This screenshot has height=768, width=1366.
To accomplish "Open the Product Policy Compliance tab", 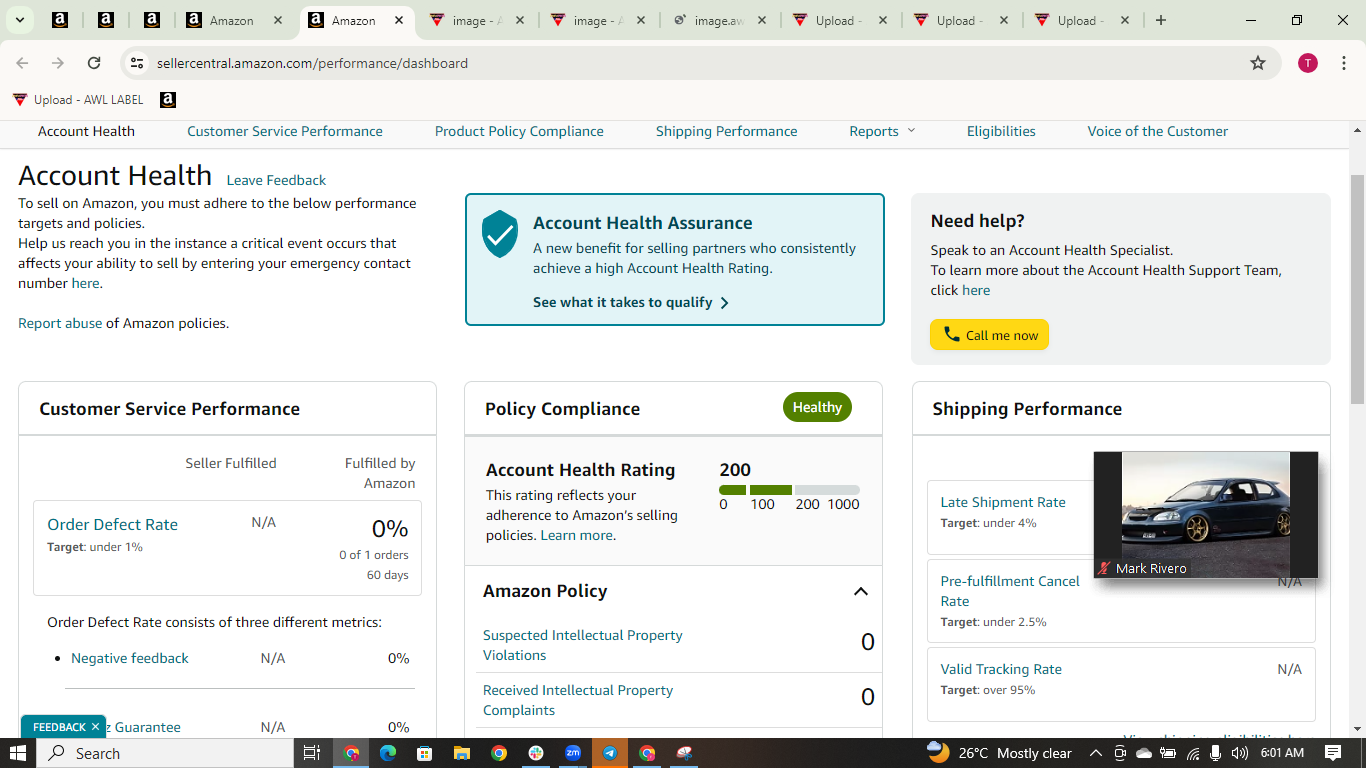I will click(x=519, y=131).
